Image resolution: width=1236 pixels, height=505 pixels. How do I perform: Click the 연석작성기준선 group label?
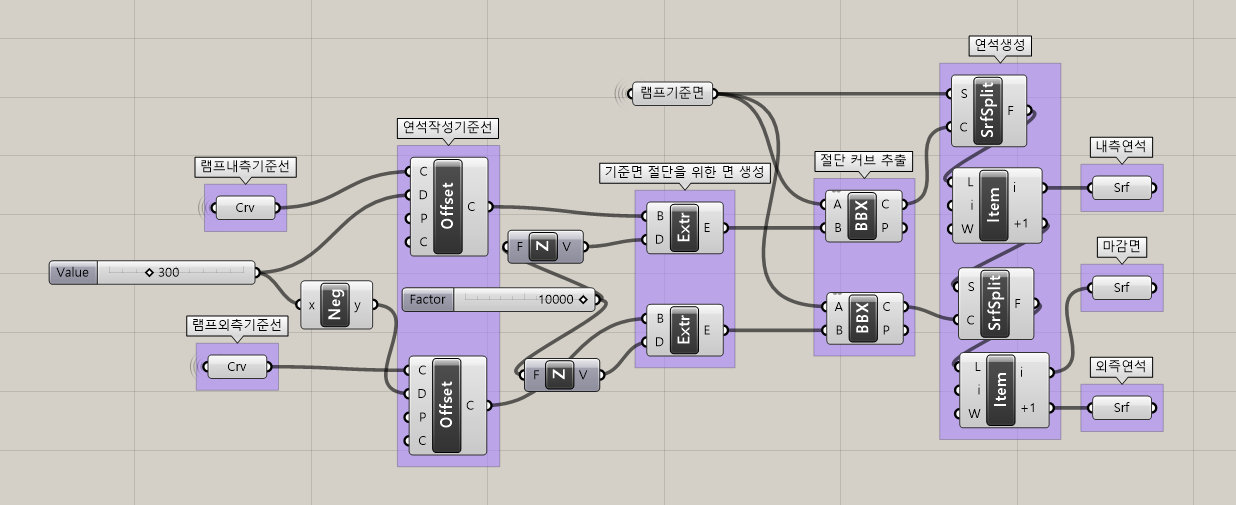click(x=449, y=128)
